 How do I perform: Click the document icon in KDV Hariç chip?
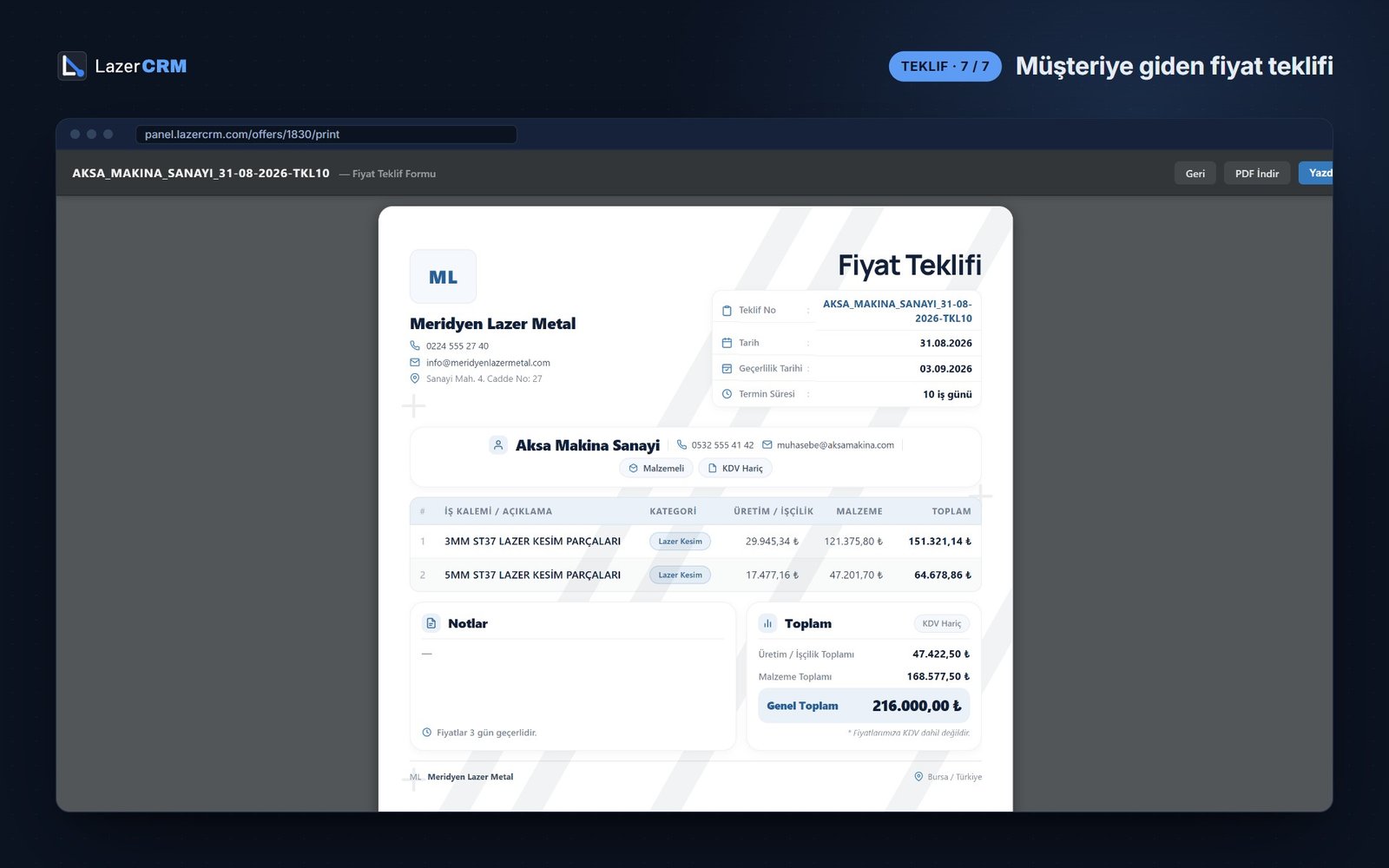coord(713,468)
